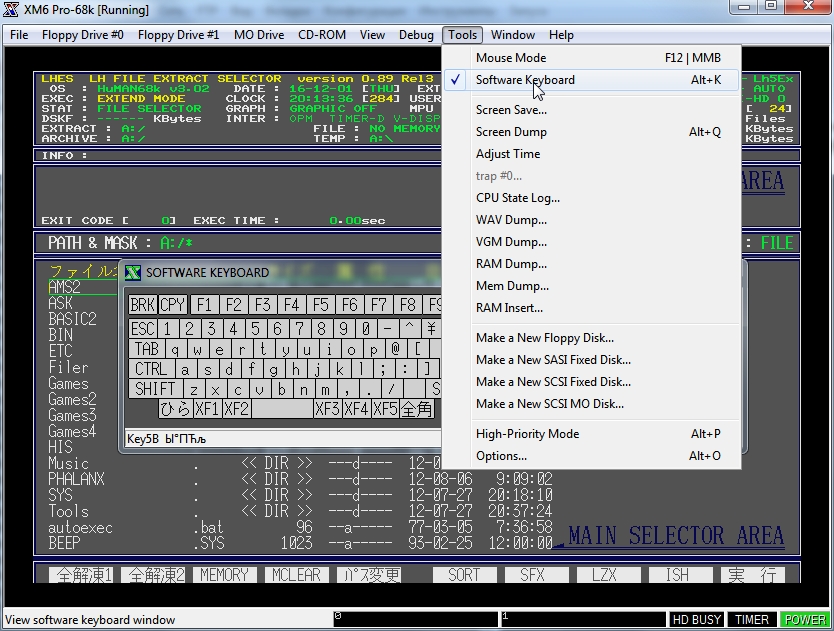Click the XF4 key on software keyboard
Screen dimensions: 834x631
[x=356, y=409]
